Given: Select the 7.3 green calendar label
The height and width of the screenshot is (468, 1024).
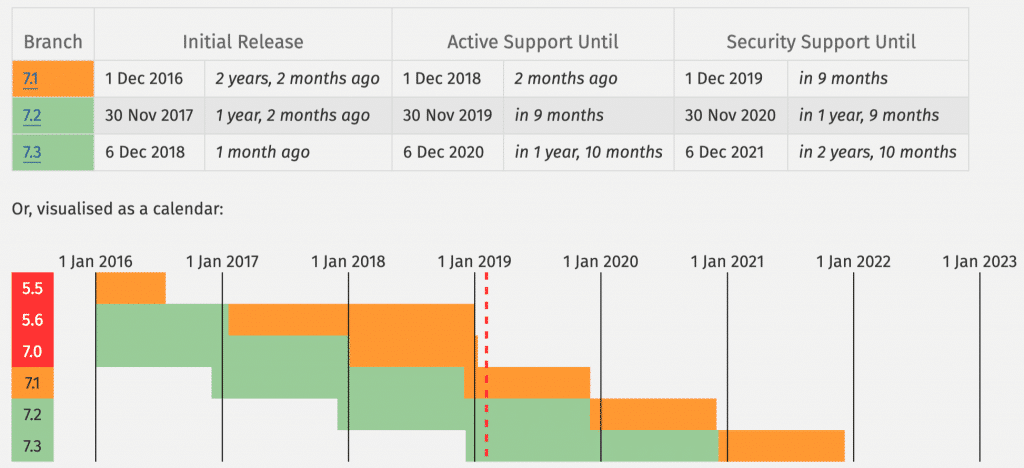Looking at the screenshot, I should (33, 446).
